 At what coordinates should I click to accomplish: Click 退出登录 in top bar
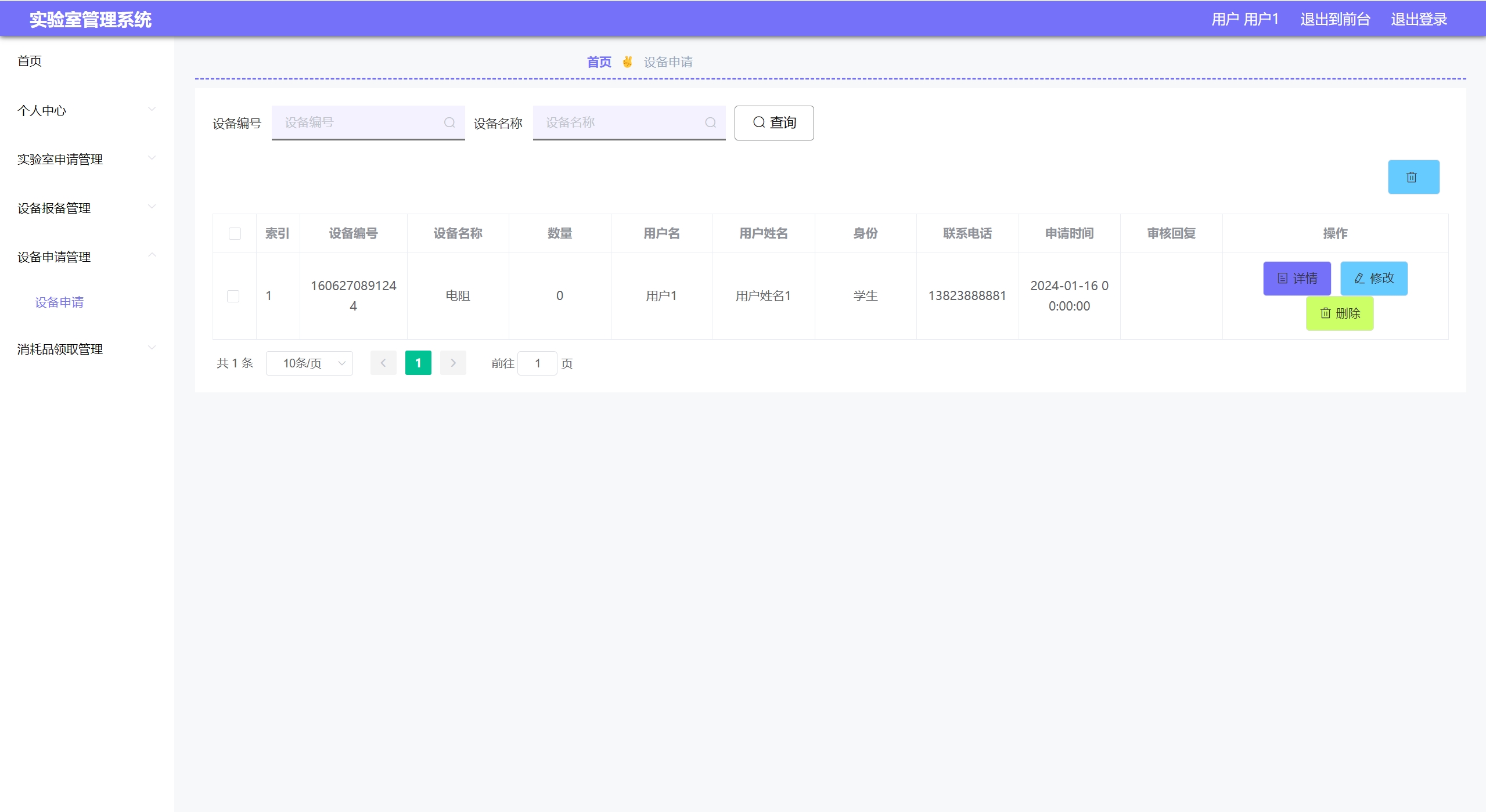tap(1418, 19)
